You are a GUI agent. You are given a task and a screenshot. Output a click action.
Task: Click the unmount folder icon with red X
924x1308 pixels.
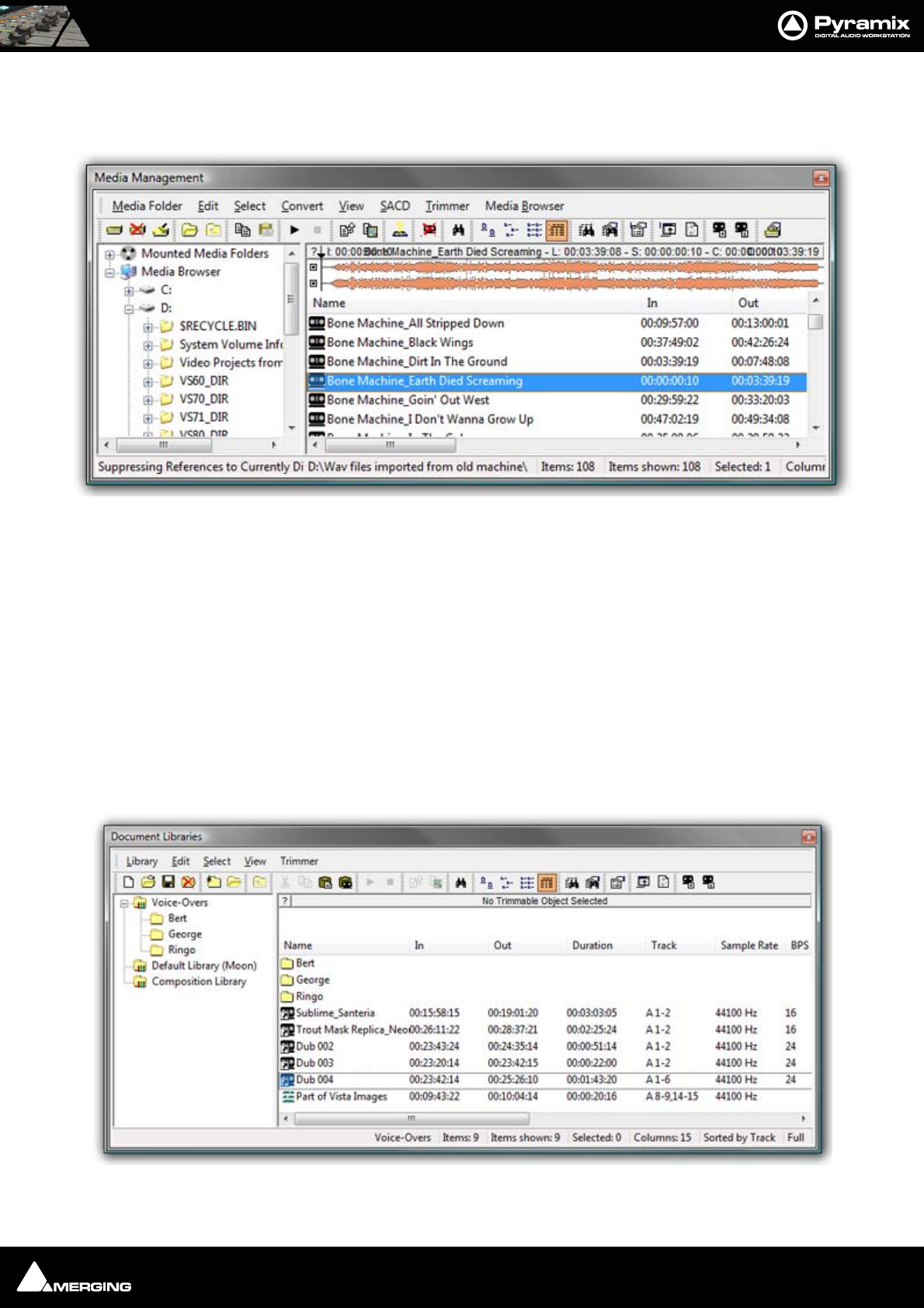pyautogui.click(x=137, y=230)
